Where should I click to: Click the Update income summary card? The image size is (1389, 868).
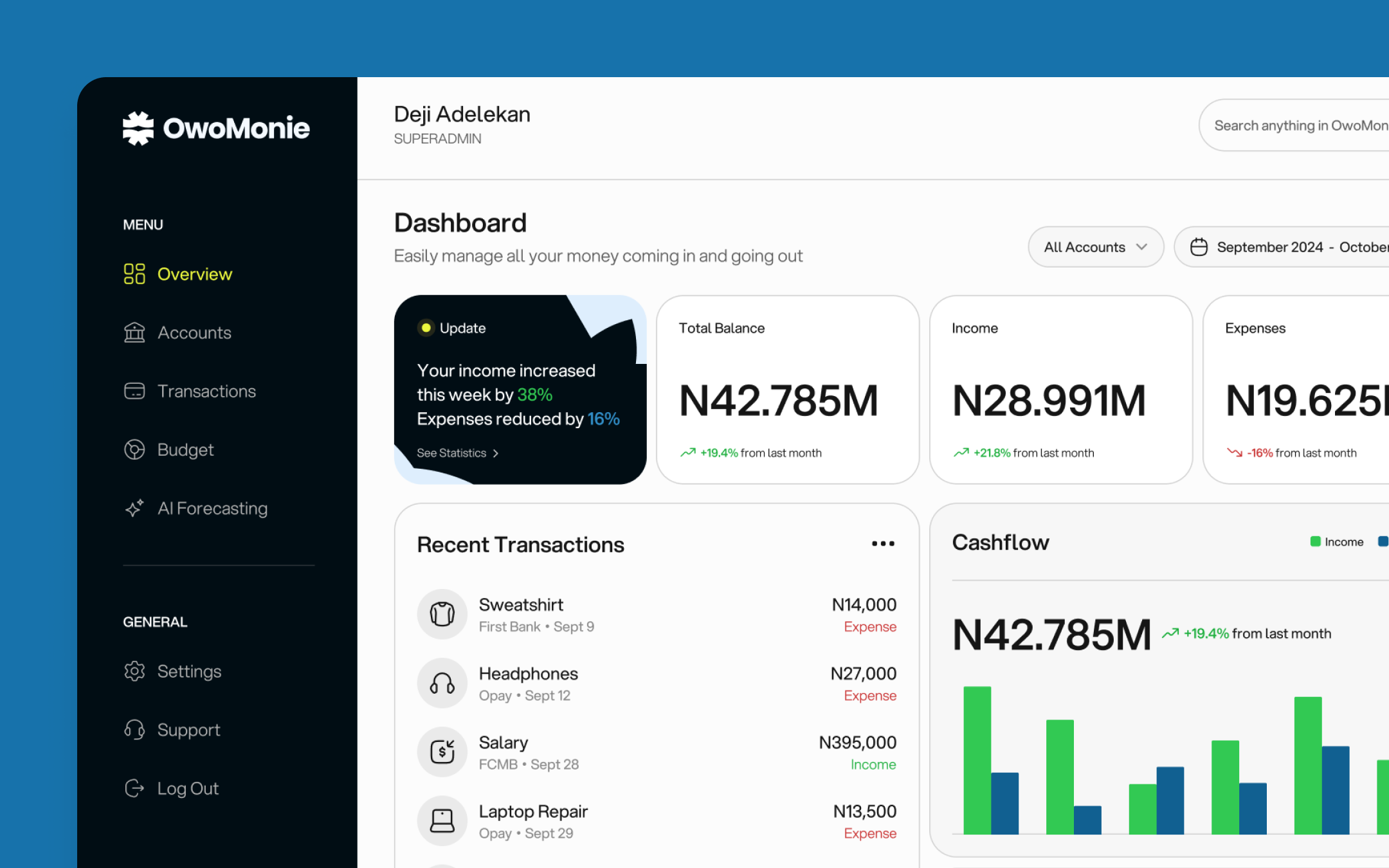(520, 390)
